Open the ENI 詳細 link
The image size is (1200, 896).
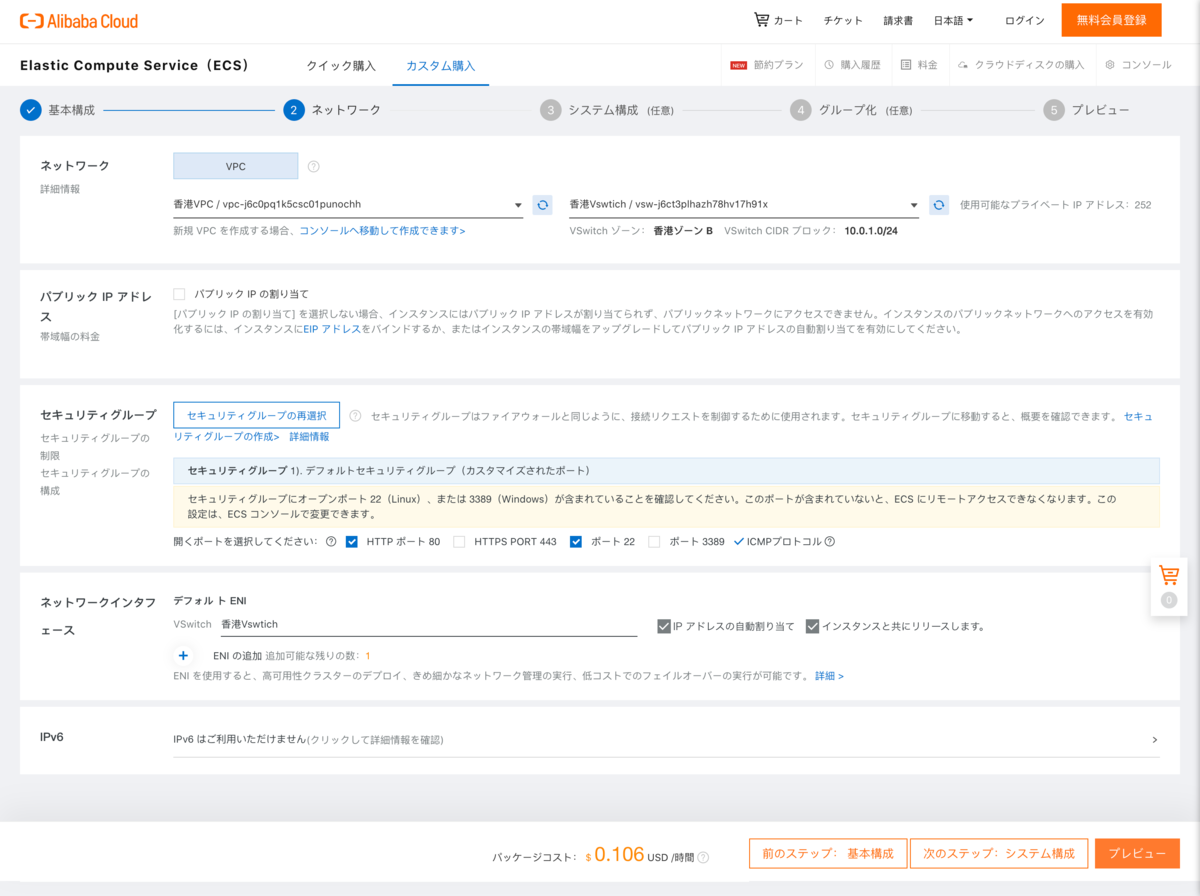tap(829, 676)
